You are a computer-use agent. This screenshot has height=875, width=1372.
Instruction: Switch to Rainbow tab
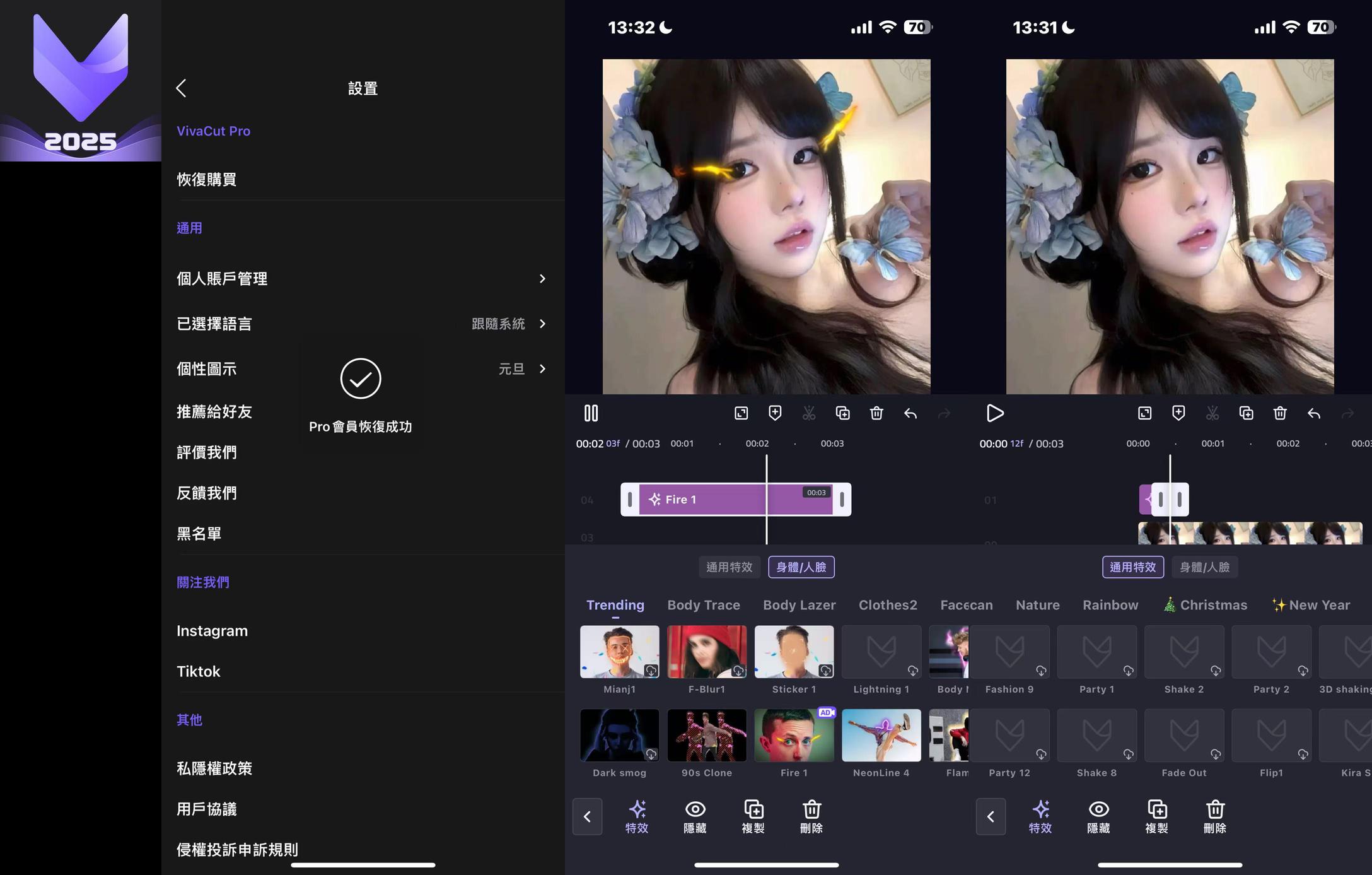pos(1110,605)
